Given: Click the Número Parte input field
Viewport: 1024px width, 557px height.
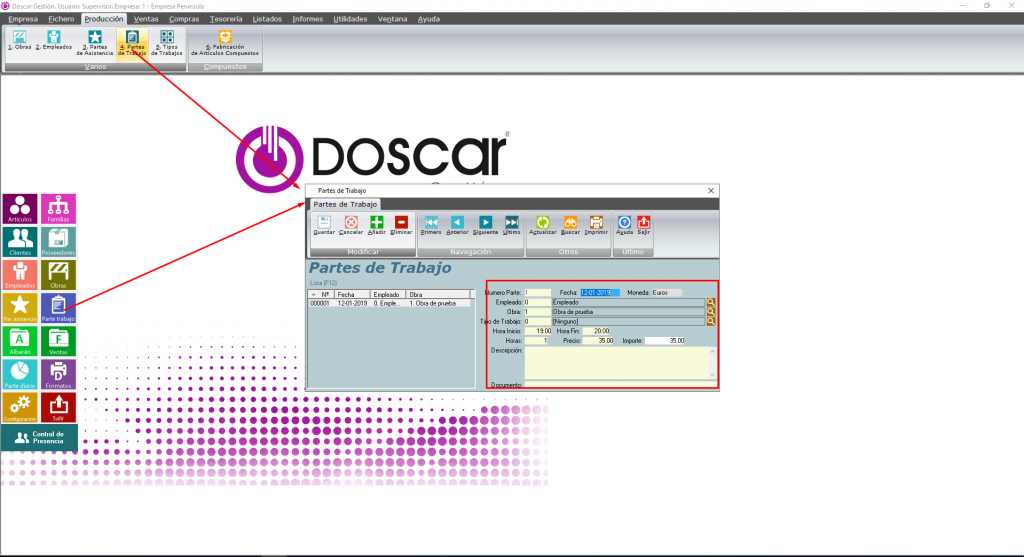Looking at the screenshot, I should [537, 293].
